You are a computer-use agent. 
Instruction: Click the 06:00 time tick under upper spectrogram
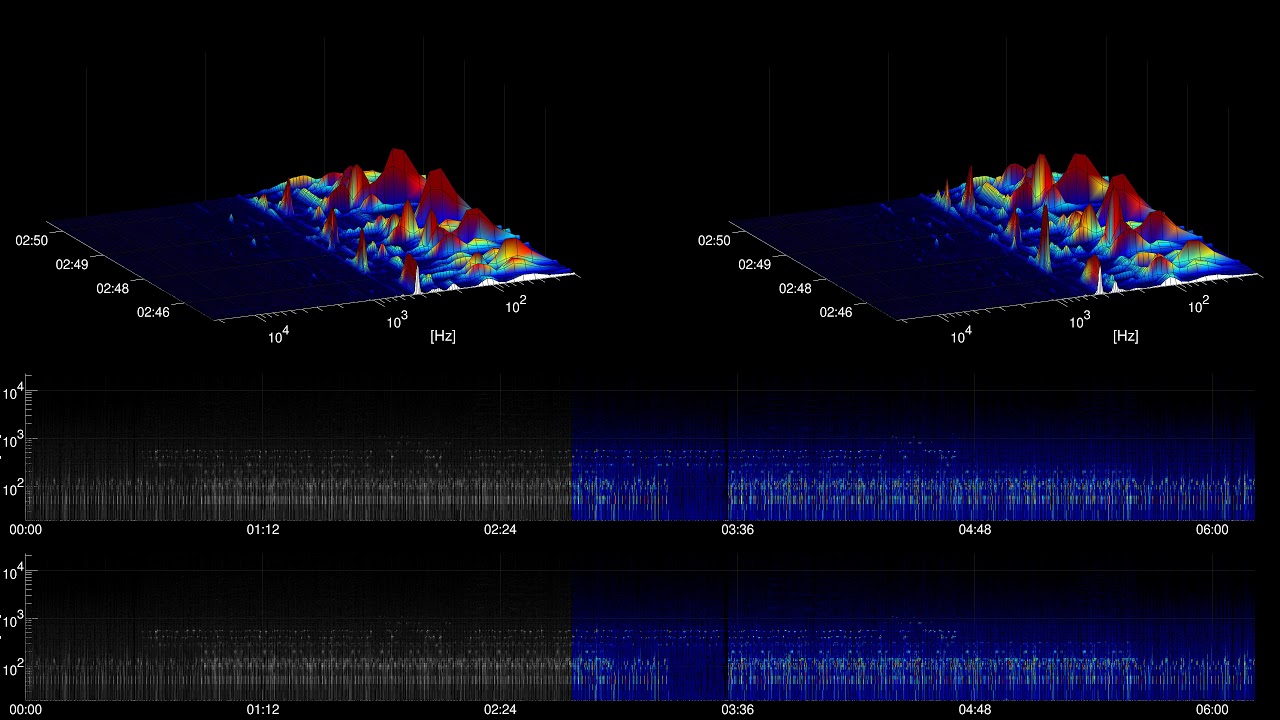click(x=1212, y=530)
